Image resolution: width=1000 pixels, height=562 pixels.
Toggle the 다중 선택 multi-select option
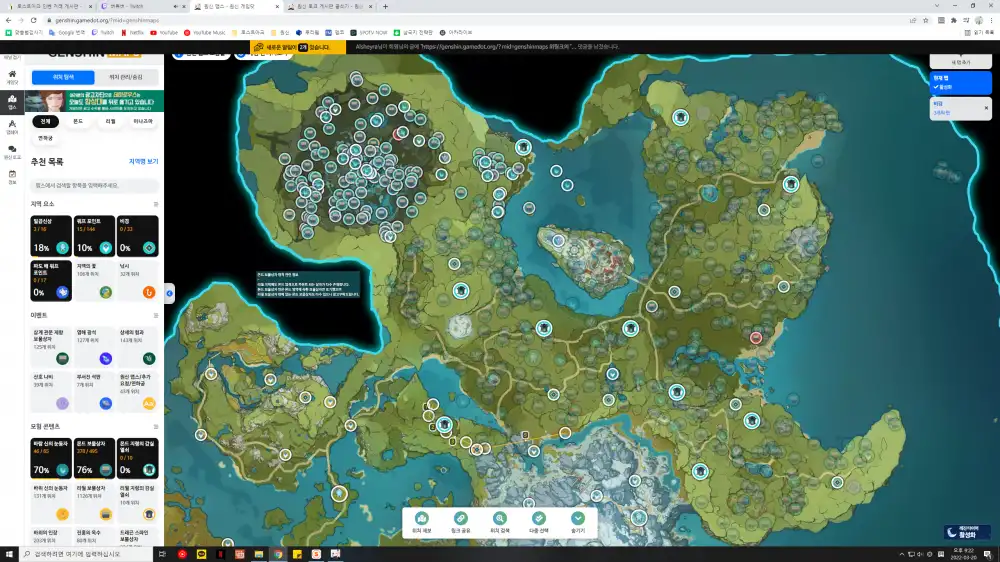[539, 520]
